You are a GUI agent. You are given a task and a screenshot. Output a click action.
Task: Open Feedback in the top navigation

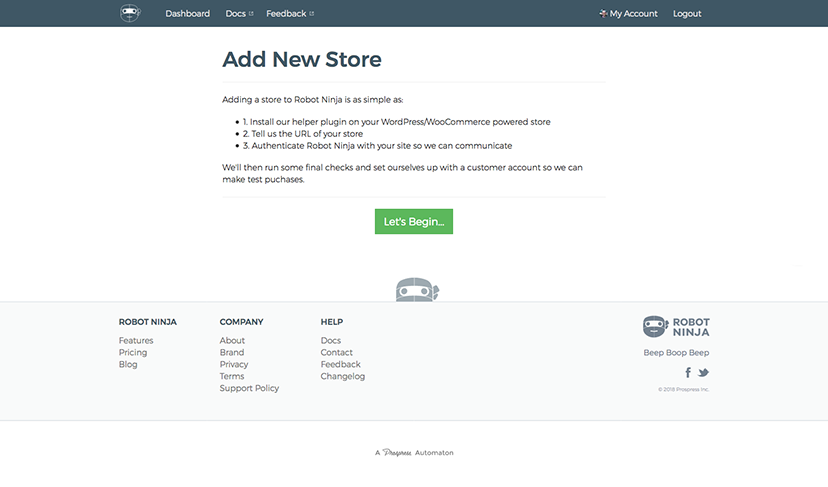tap(286, 14)
